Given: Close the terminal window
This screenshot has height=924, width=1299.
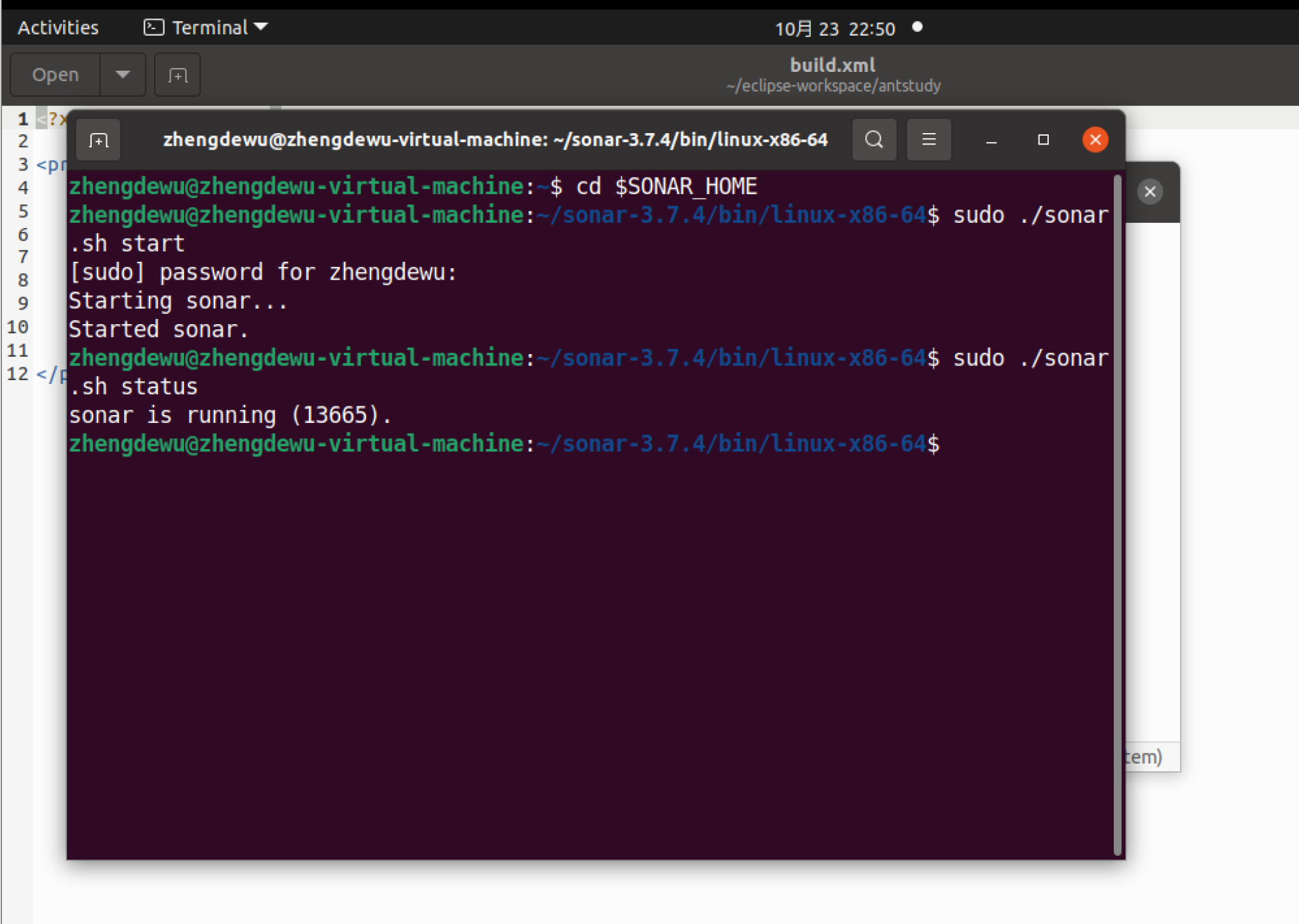Looking at the screenshot, I should 1095,140.
